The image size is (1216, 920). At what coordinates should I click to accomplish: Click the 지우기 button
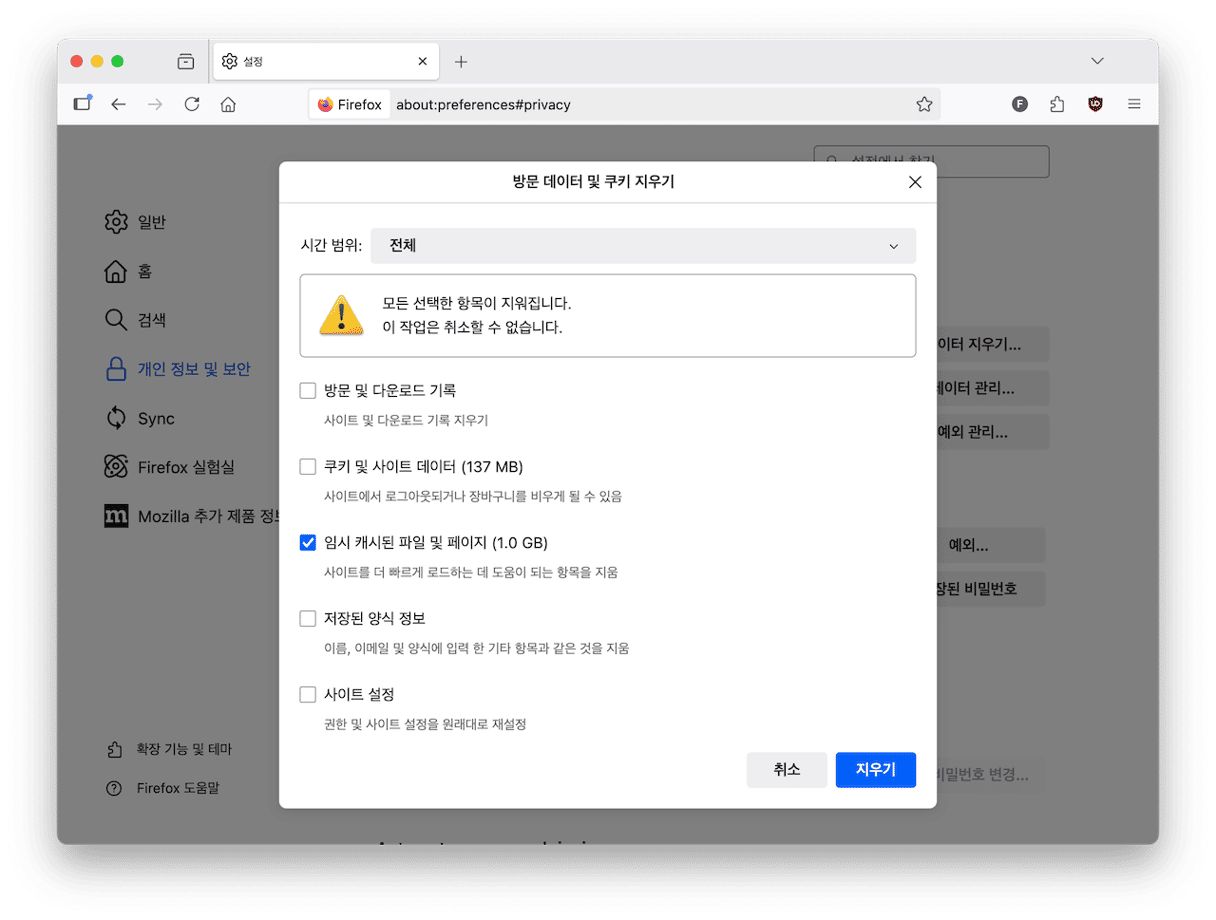[875, 770]
